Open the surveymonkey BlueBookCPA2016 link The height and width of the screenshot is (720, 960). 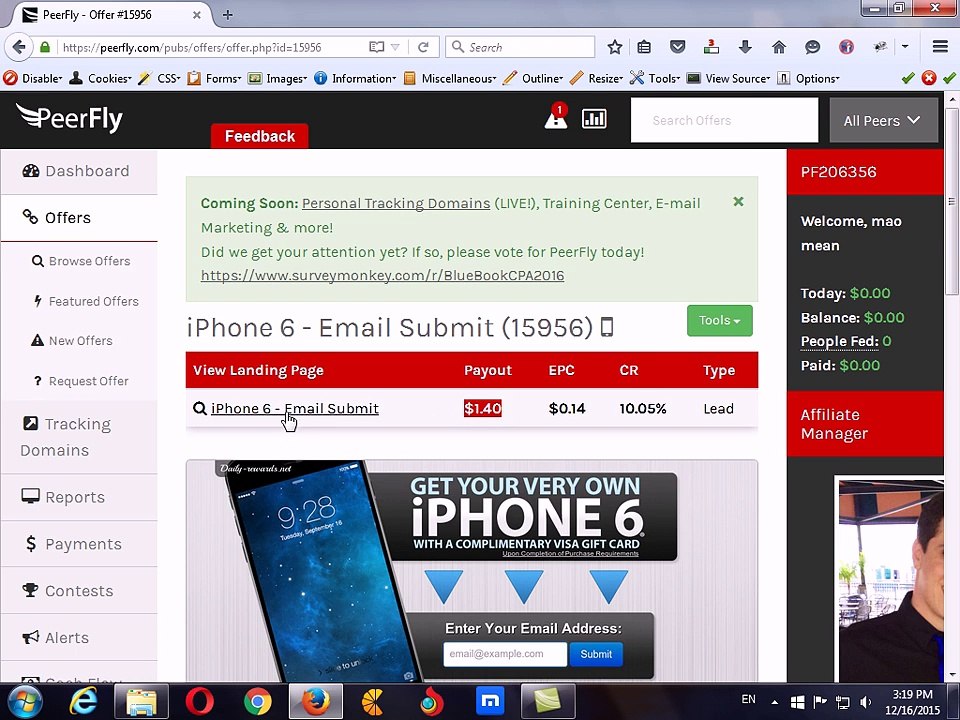tap(382, 276)
